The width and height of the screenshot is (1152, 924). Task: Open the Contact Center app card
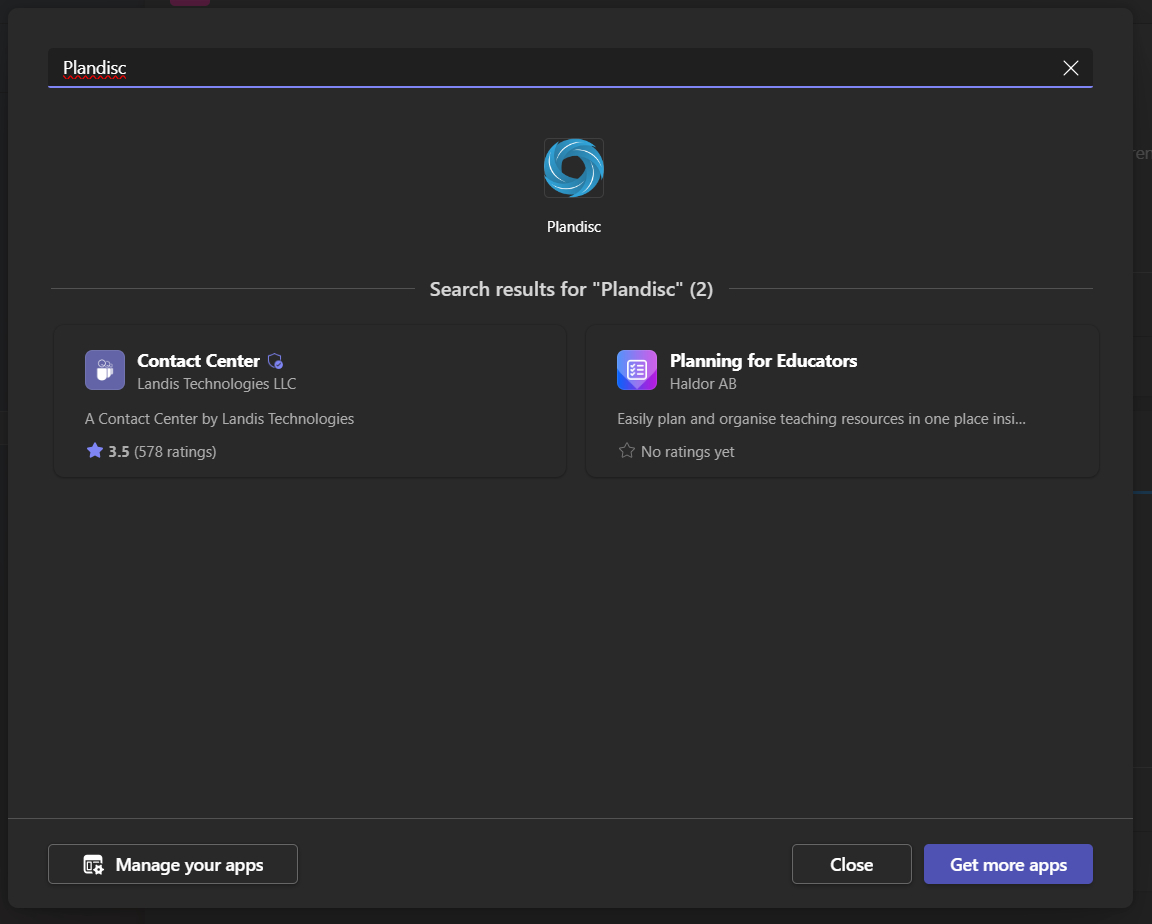tap(309, 401)
